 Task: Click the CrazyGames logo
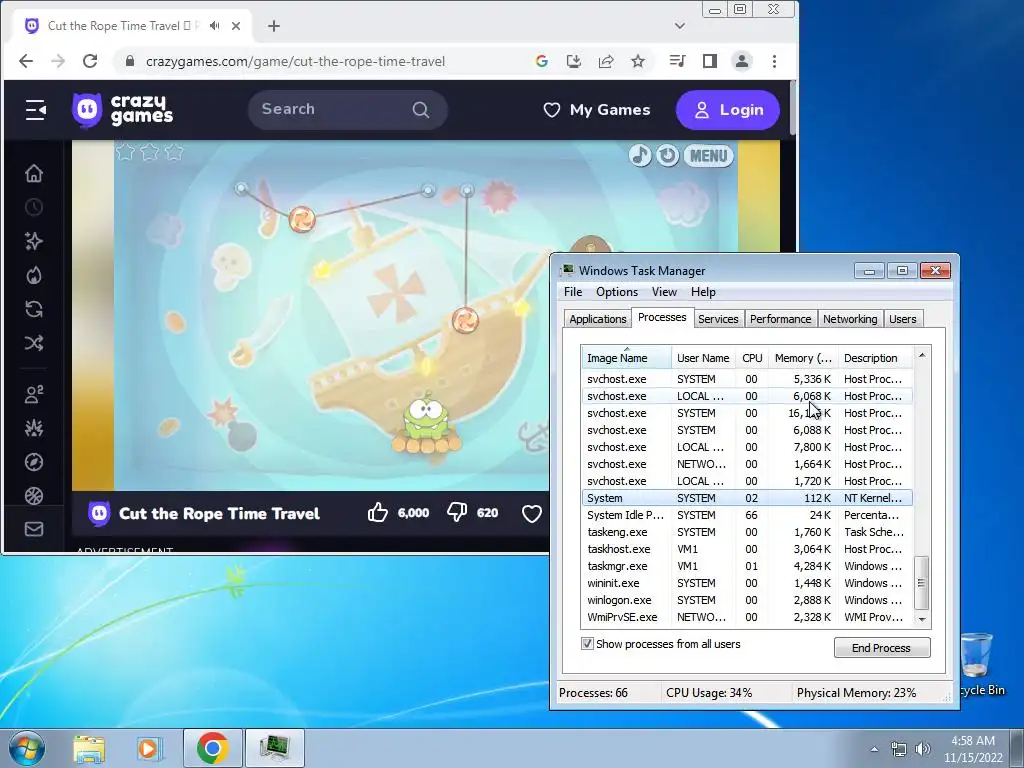[x=123, y=110]
